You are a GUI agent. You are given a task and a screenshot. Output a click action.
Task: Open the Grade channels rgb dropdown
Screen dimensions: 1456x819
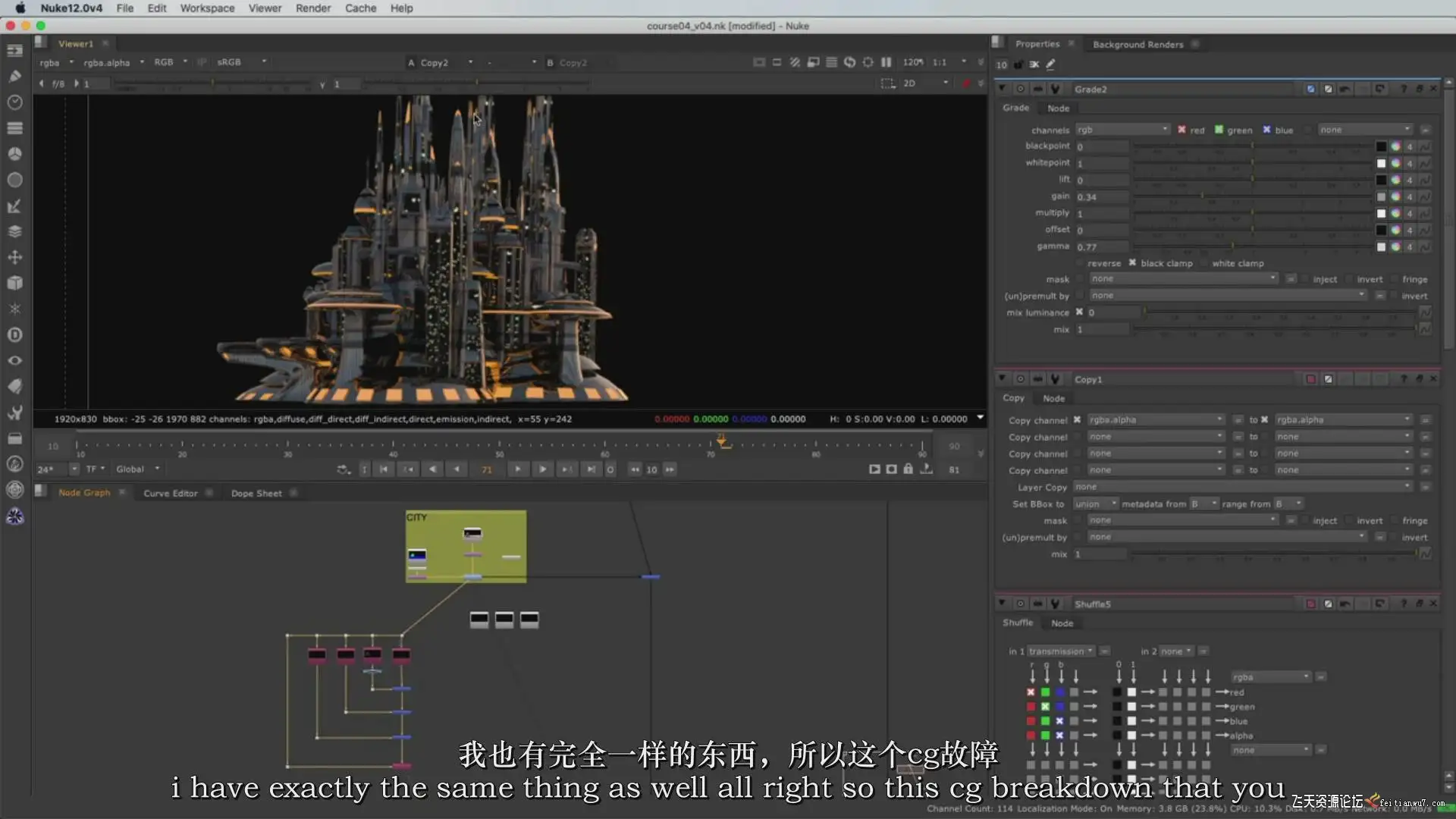1122,130
